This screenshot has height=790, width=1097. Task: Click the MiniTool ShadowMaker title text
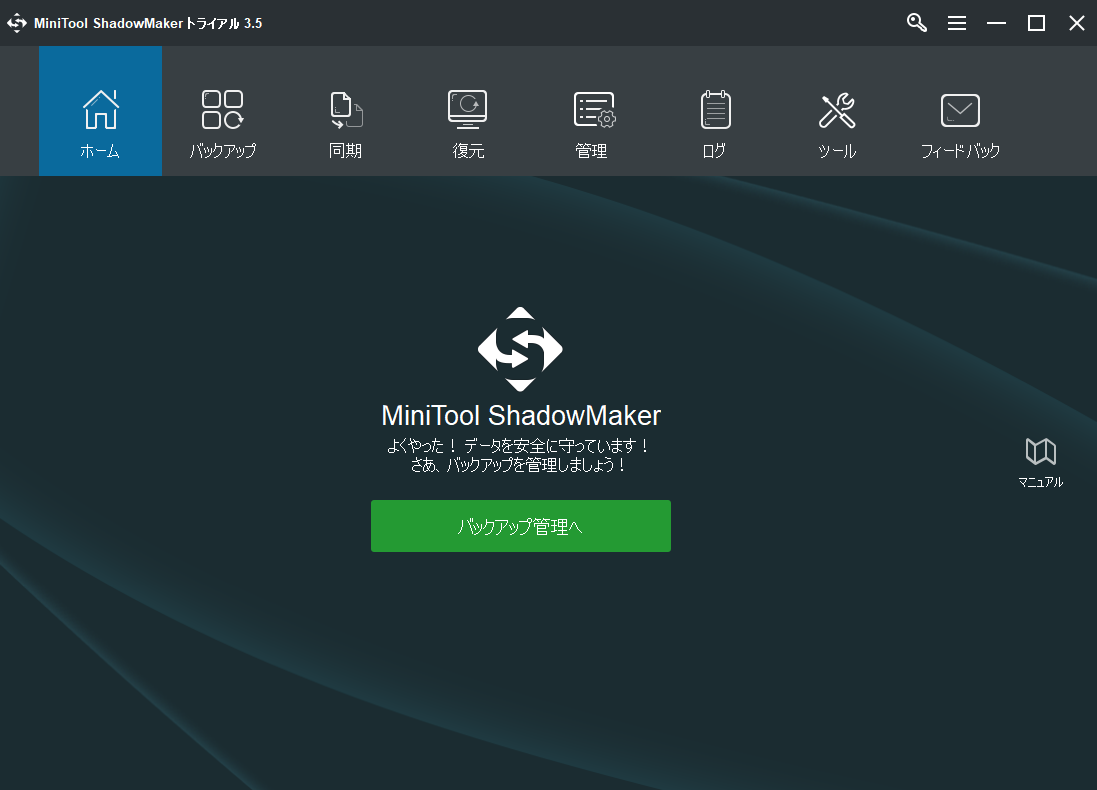520,414
